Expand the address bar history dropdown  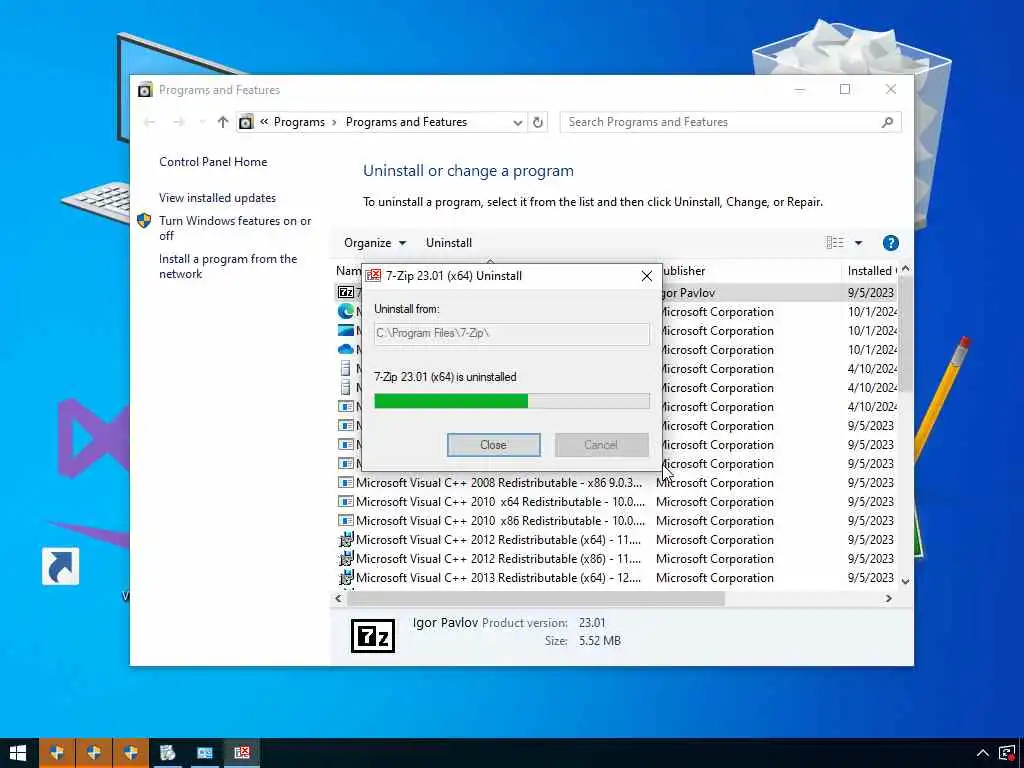(x=517, y=122)
